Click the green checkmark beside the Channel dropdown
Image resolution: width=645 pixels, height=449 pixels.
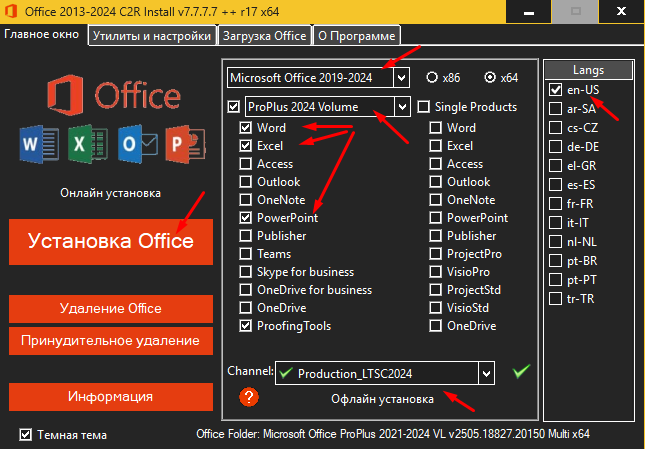(521, 371)
